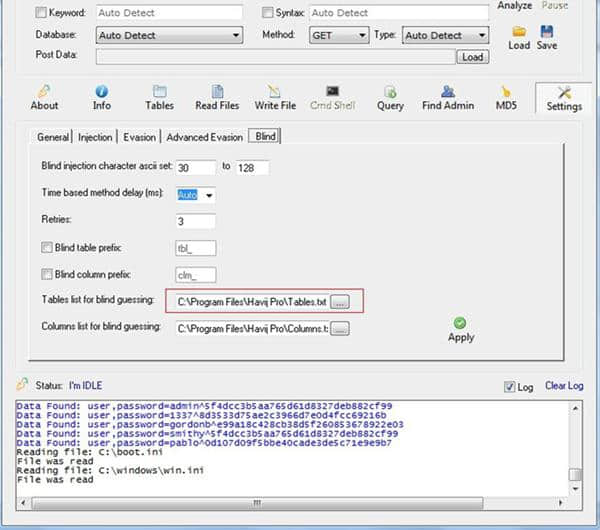Viewport: 600px width, 530px height.
Task: Click the Info toolbar icon
Action: (x=101, y=91)
